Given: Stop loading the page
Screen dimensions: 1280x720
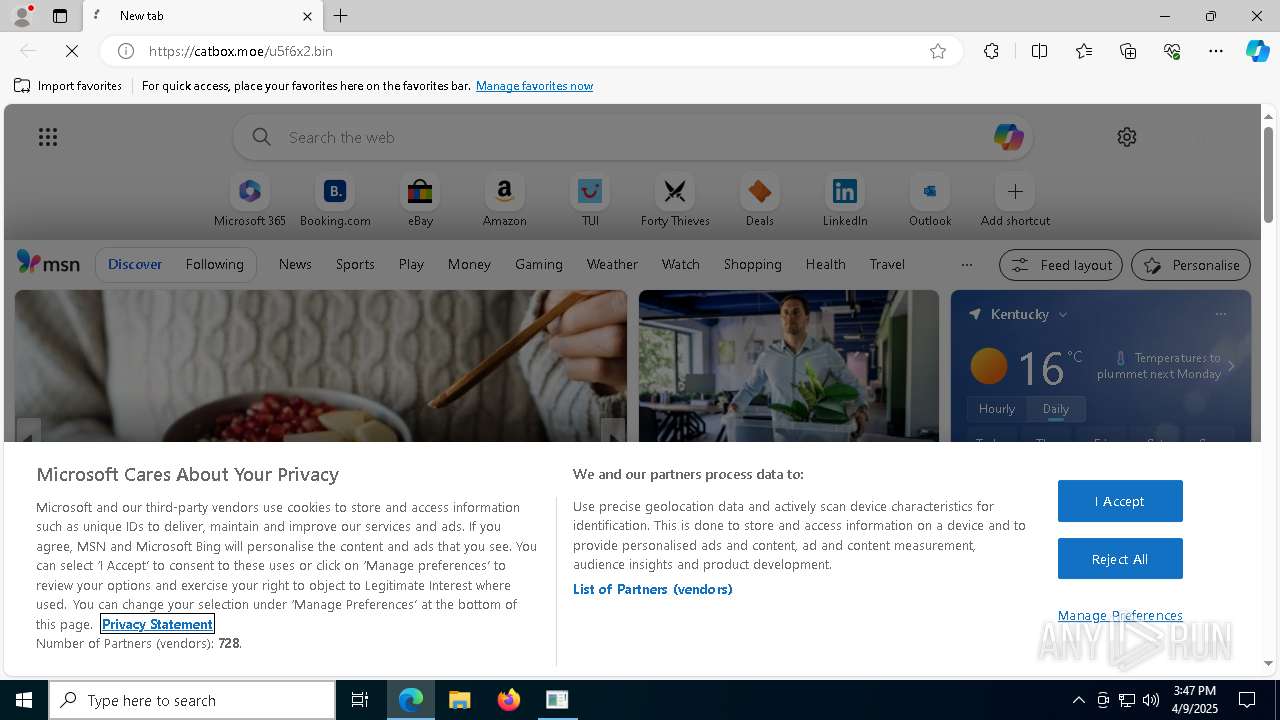Looking at the screenshot, I should pyautogui.click(x=72, y=51).
